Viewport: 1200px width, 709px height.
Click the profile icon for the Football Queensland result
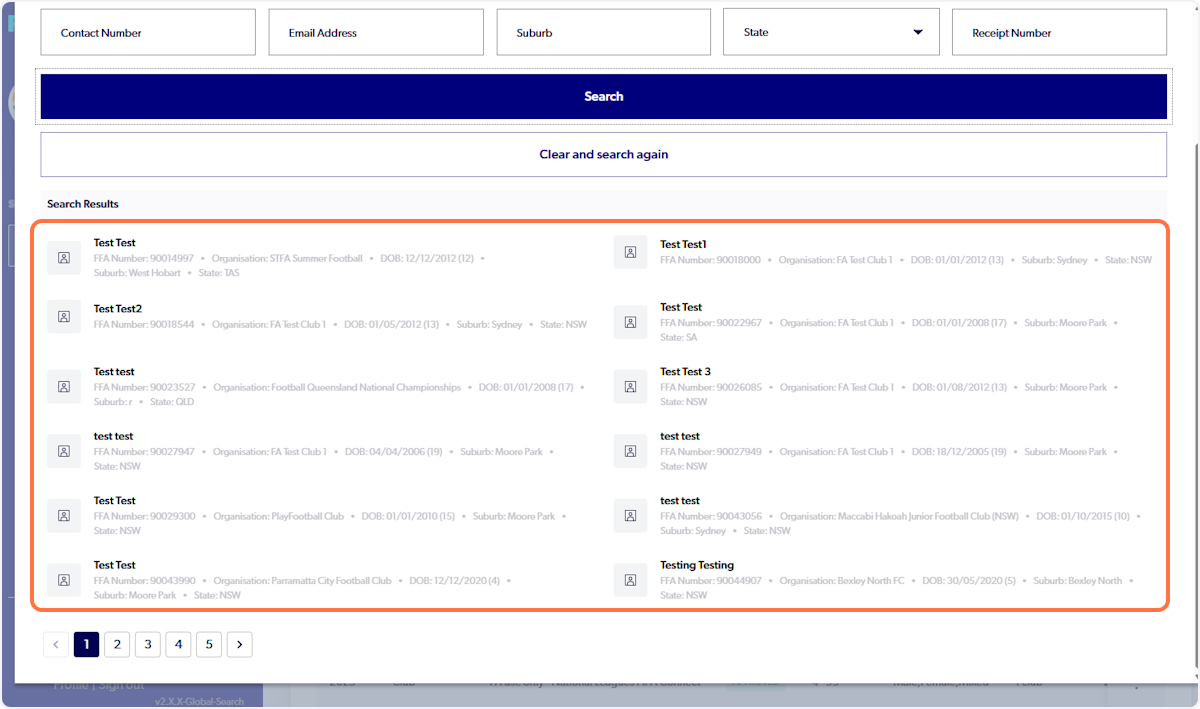click(x=64, y=386)
